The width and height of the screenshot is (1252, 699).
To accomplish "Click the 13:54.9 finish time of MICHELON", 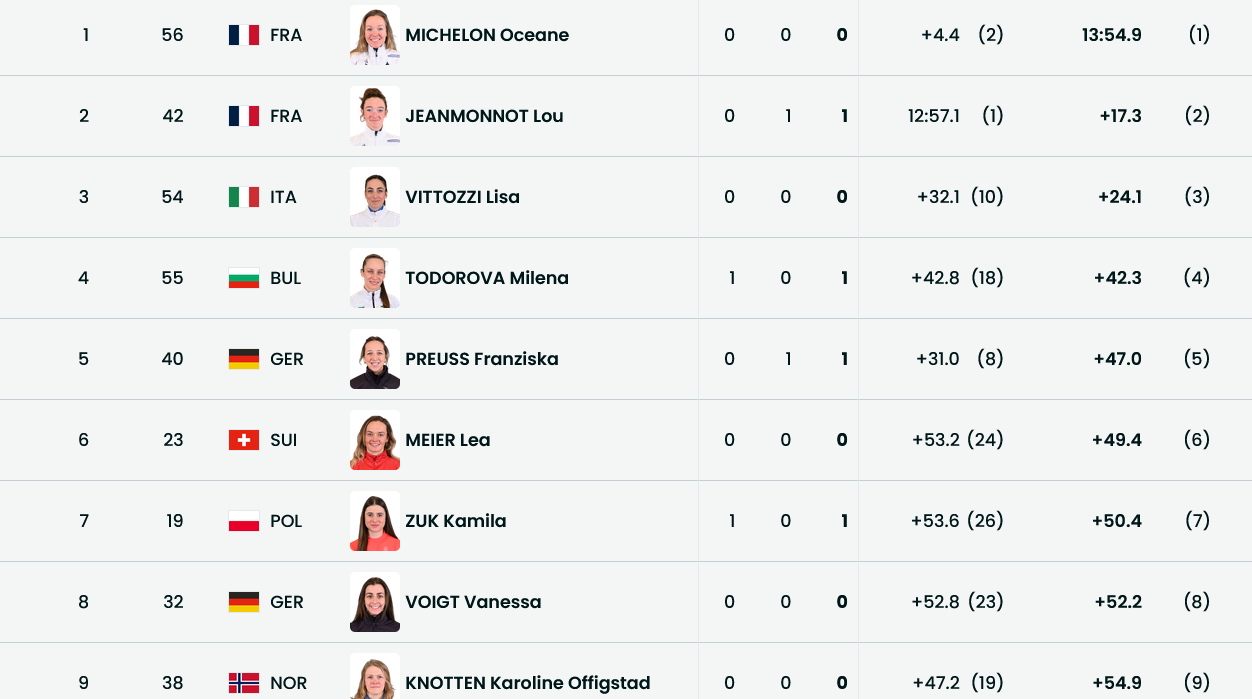I will pos(1111,35).
